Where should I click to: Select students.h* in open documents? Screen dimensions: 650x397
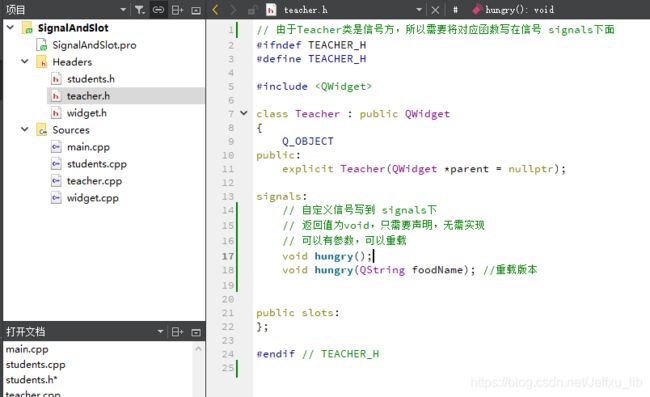[32, 380]
